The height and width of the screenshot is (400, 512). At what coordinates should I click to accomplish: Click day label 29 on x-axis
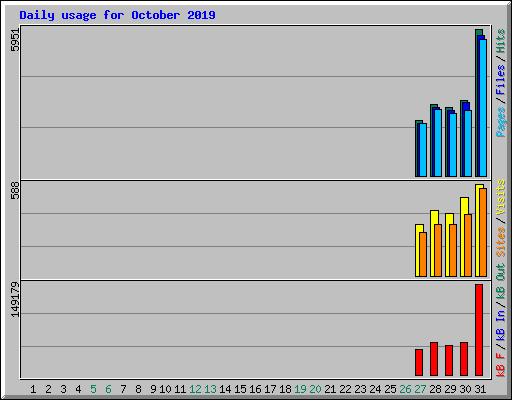[450, 389]
